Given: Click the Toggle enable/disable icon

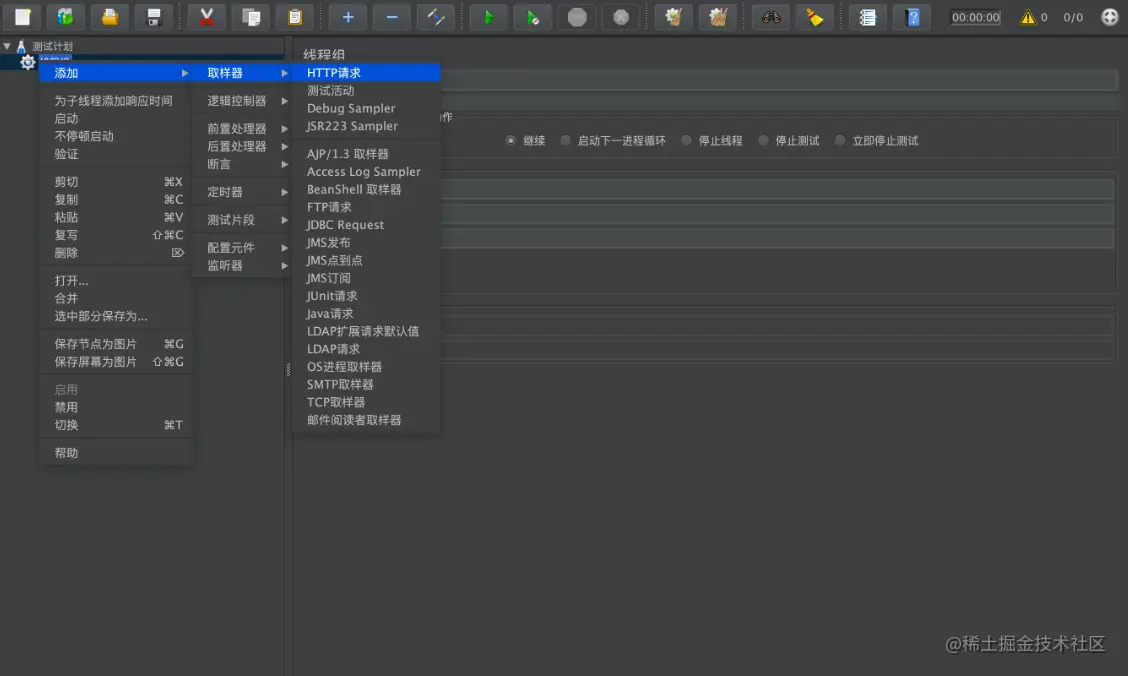Looking at the screenshot, I should tap(436, 17).
